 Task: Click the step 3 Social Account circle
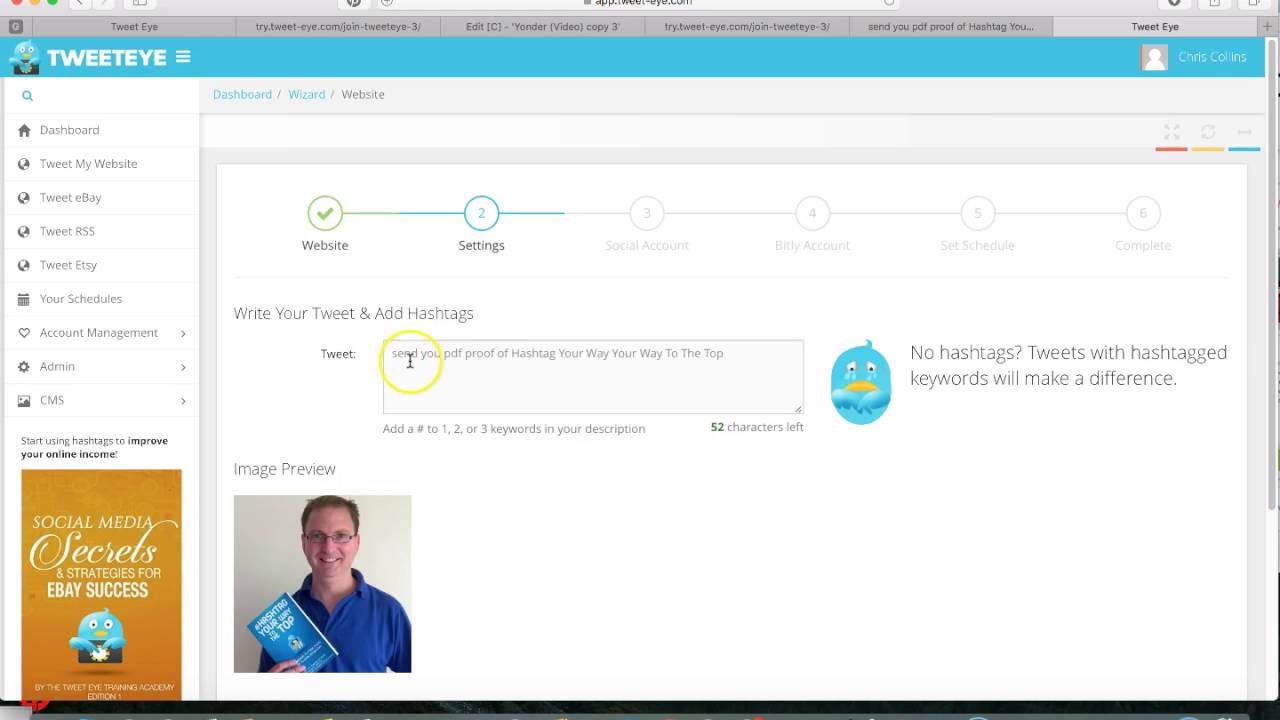(647, 213)
